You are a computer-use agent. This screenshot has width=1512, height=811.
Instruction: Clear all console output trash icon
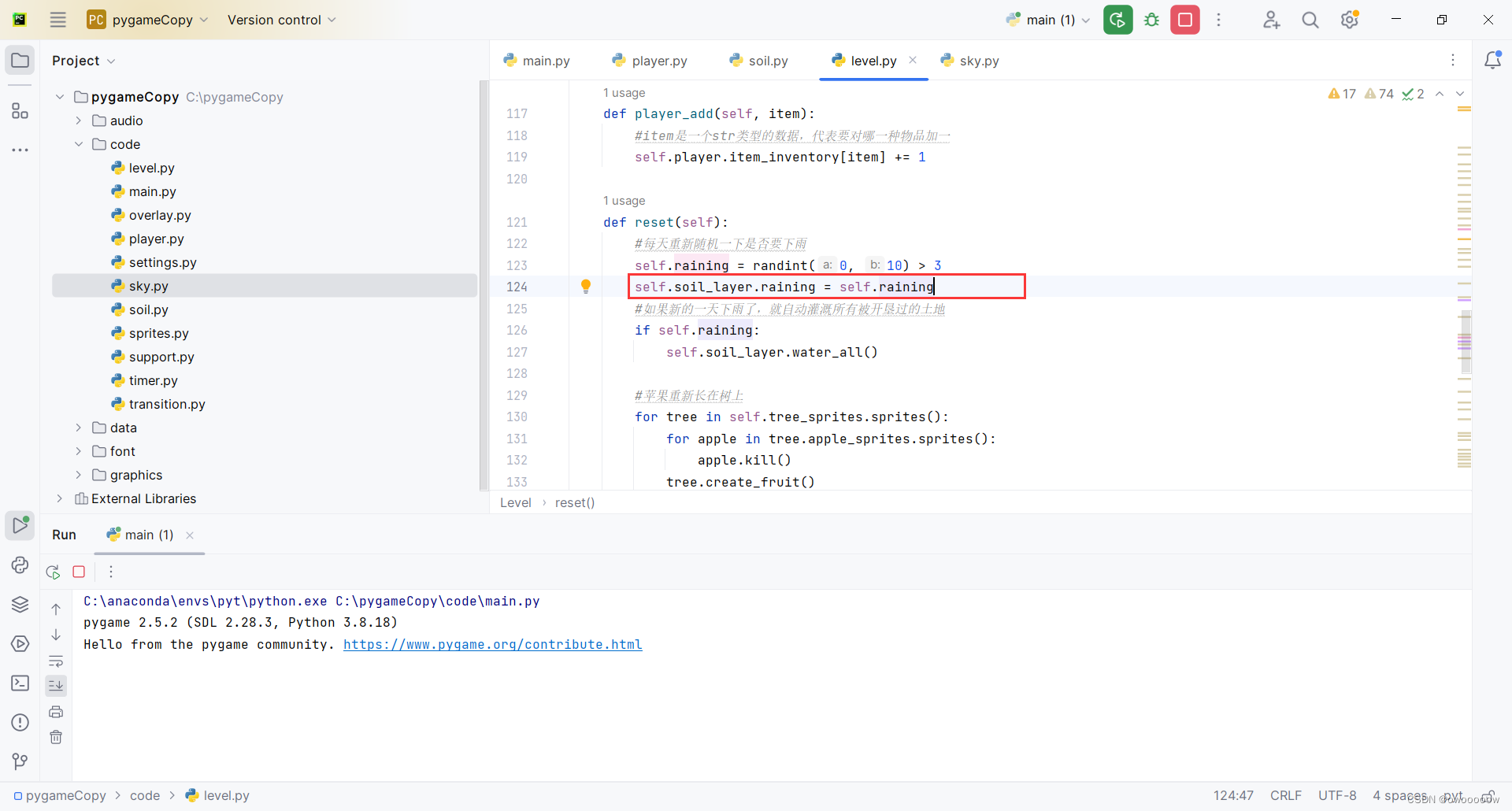(56, 737)
